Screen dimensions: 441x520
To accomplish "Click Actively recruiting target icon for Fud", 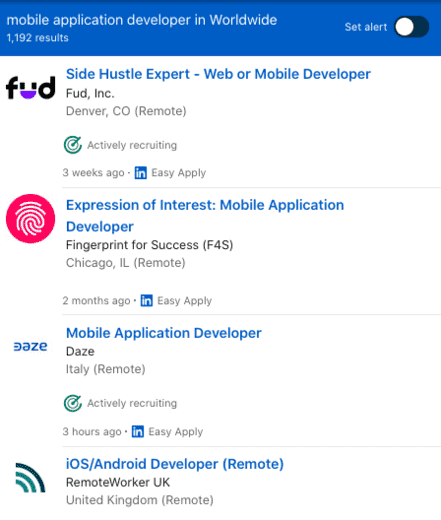I will pos(73,145).
